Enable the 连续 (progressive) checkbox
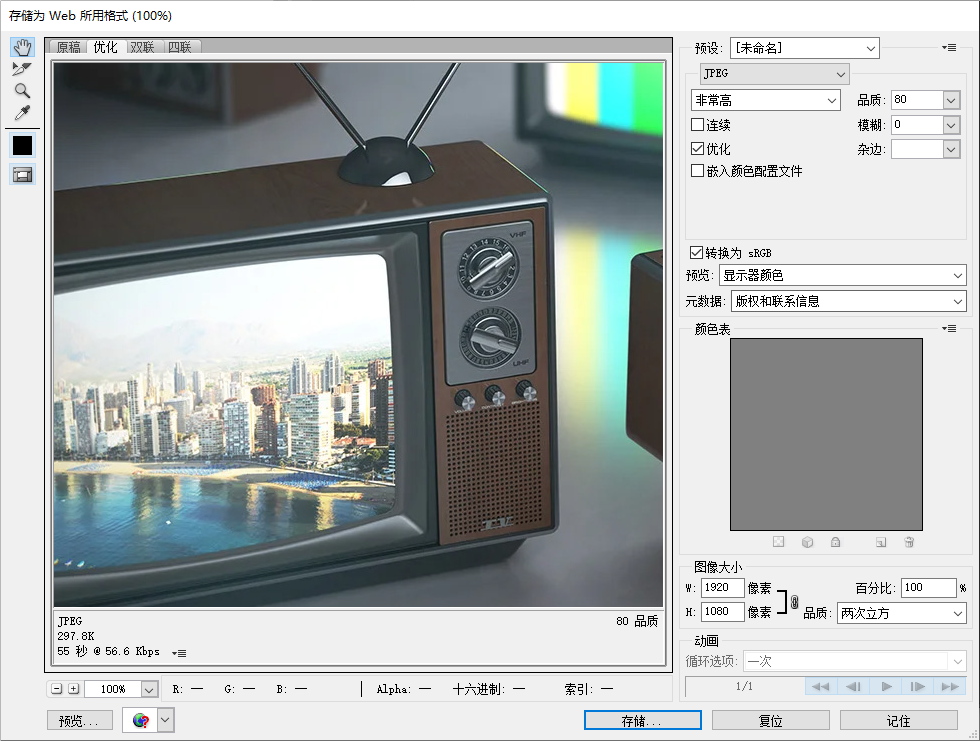Image resolution: width=980 pixels, height=741 pixels. 698,125
